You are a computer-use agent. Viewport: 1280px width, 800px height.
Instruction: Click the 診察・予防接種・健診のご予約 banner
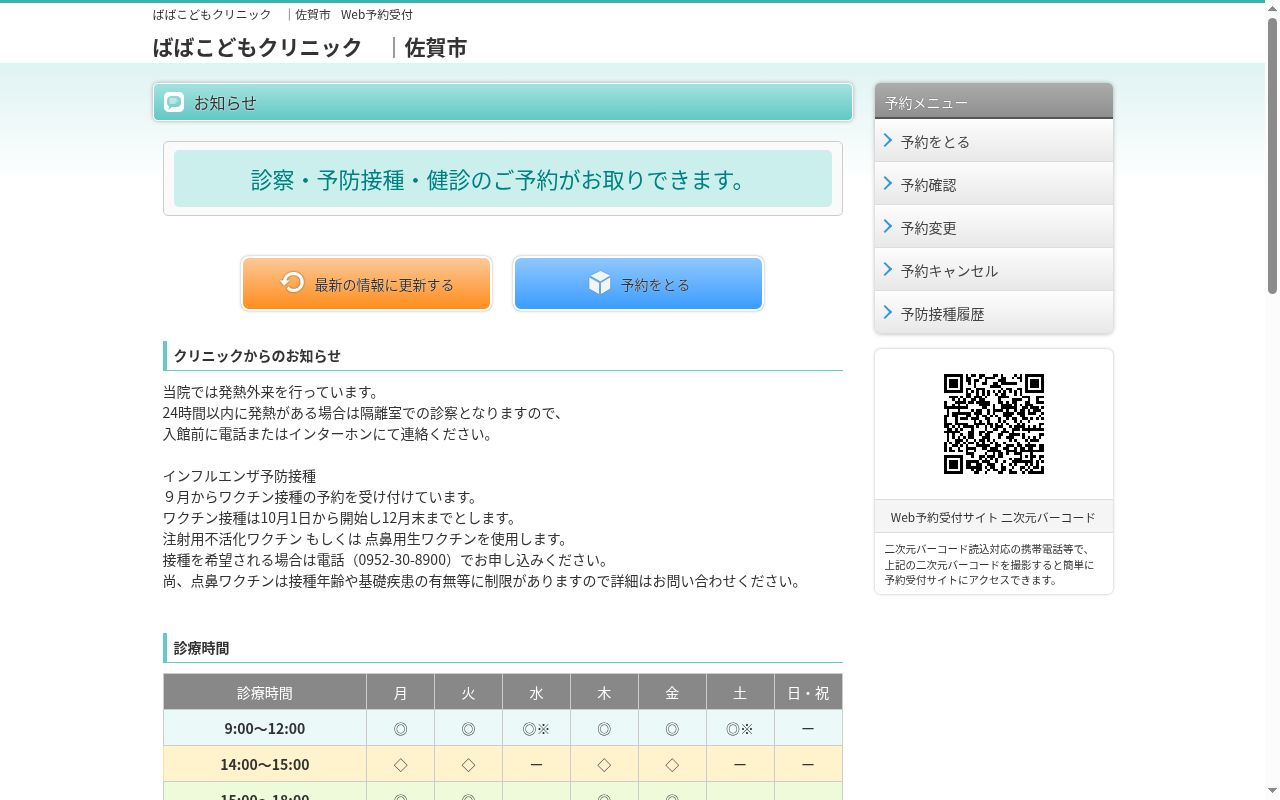[x=503, y=179]
